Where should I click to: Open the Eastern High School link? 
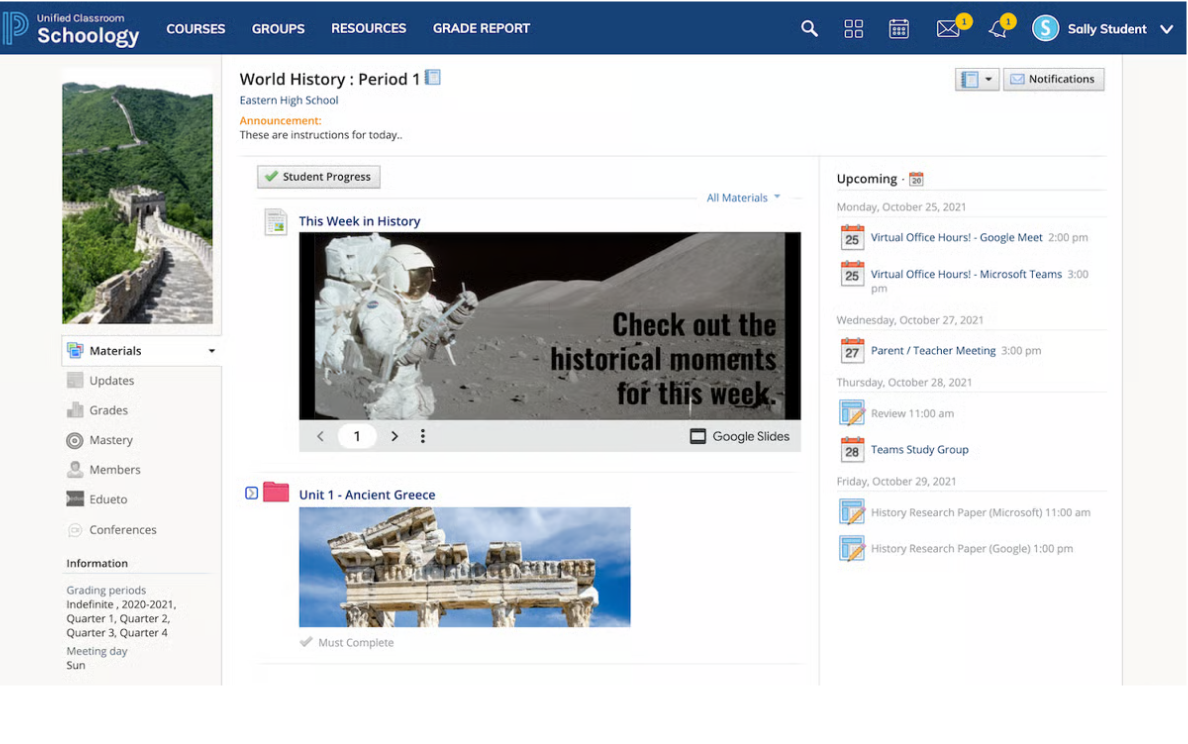[x=289, y=100]
